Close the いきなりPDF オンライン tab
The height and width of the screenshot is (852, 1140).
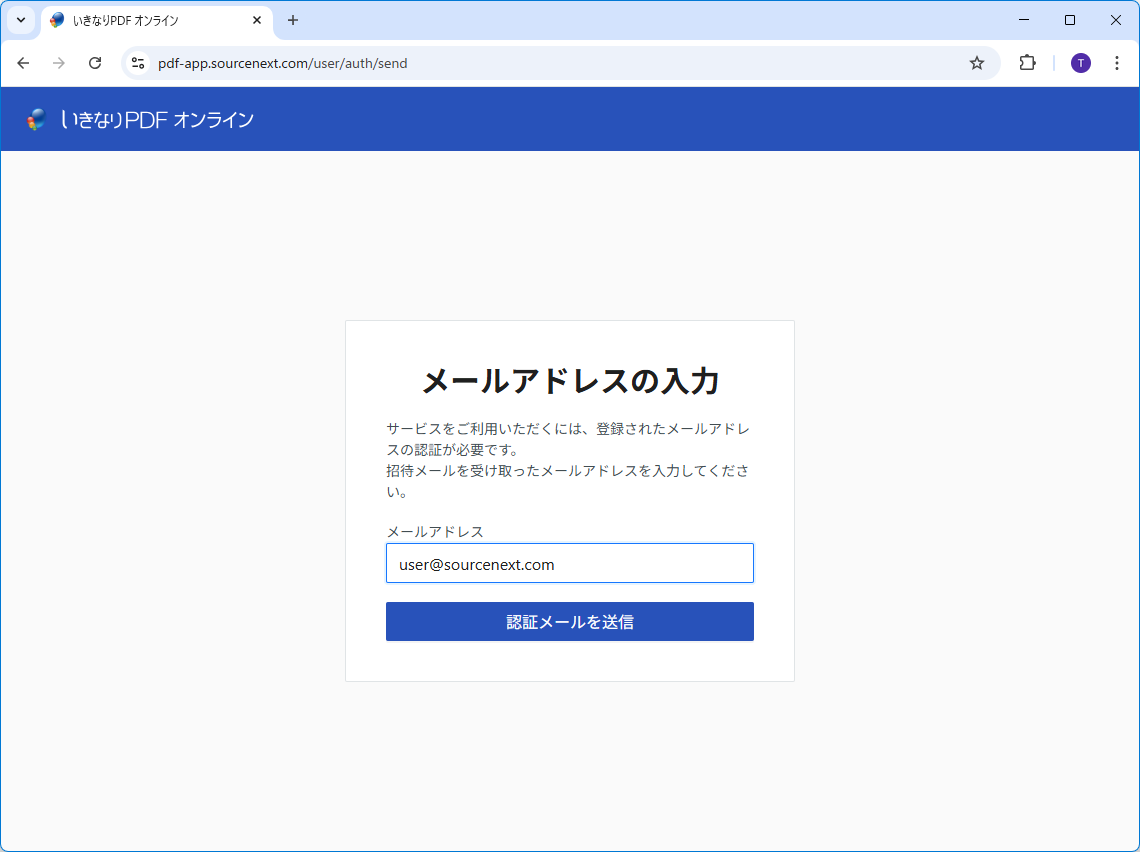coord(257,20)
